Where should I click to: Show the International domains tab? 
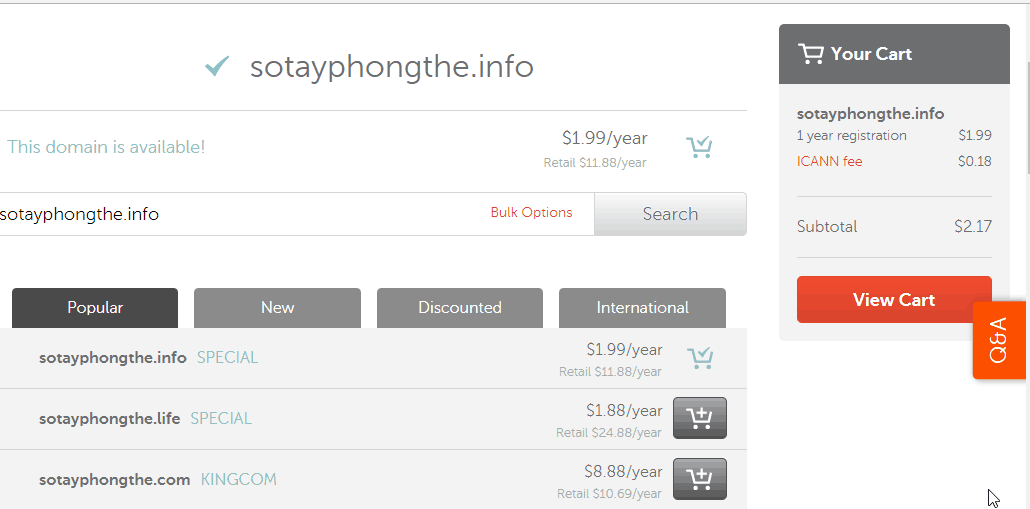pos(642,307)
